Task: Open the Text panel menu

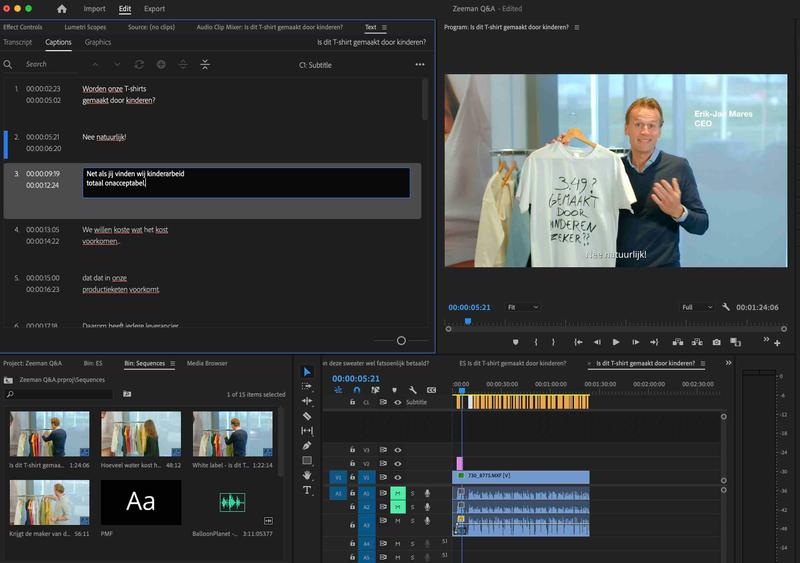Action: pyautogui.click(x=384, y=27)
